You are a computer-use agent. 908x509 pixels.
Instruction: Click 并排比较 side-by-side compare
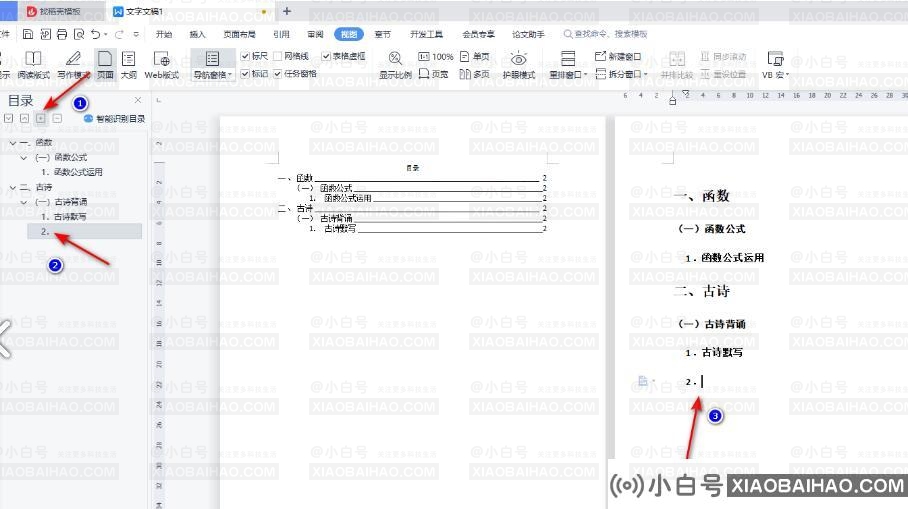click(676, 65)
